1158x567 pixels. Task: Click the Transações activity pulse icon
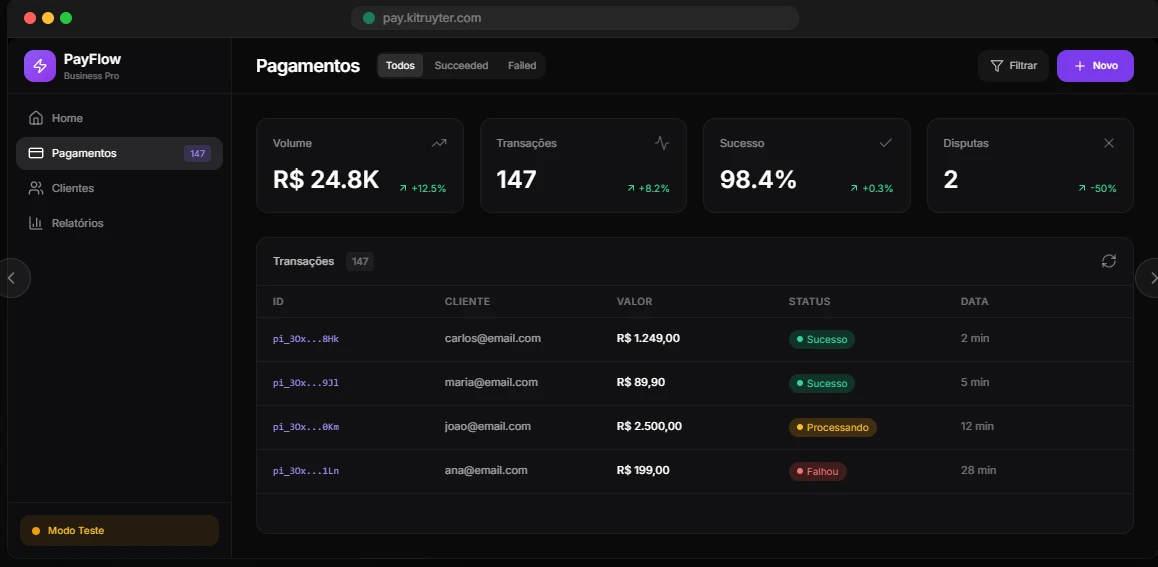pos(662,143)
